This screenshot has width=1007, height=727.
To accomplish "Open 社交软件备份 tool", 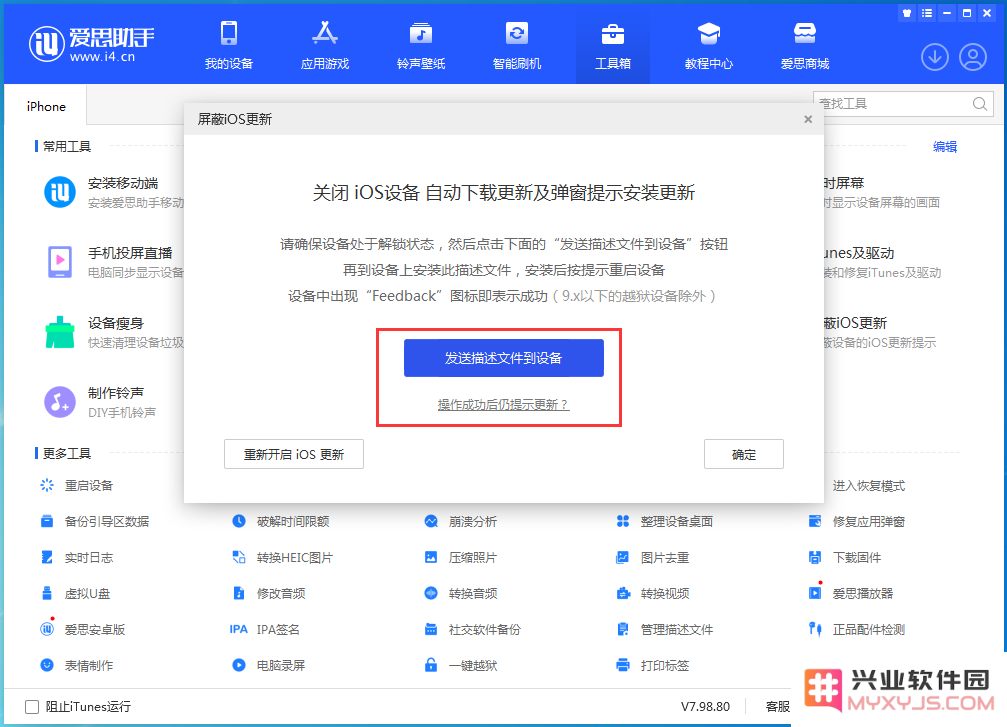I will pyautogui.click(x=472, y=629).
